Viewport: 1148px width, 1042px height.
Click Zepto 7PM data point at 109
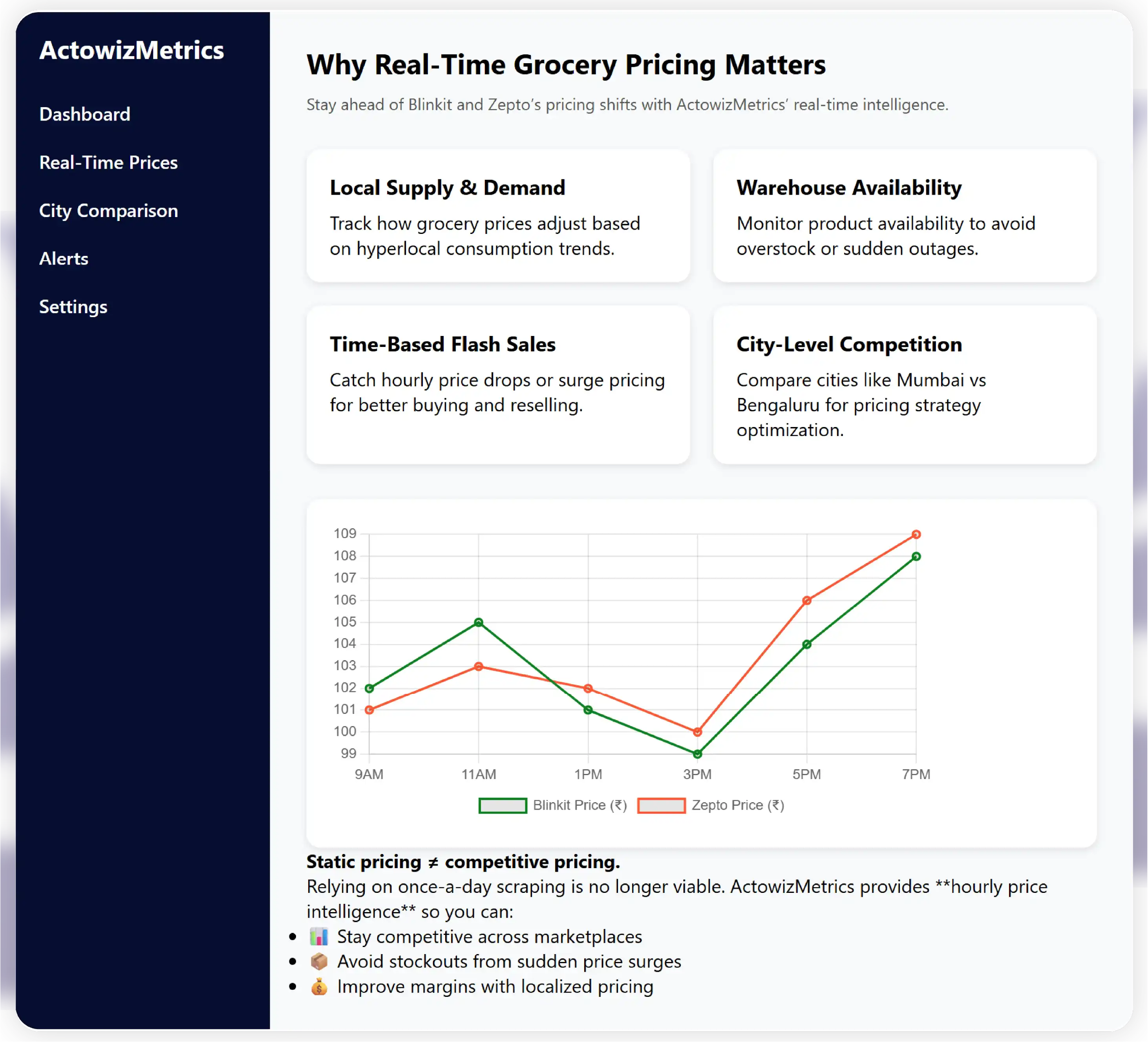click(x=916, y=535)
